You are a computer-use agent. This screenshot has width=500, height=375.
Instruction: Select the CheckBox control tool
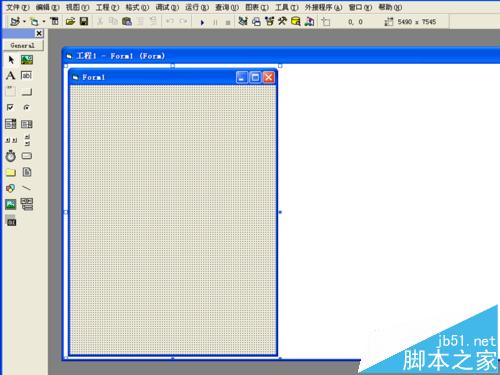pos(10,107)
